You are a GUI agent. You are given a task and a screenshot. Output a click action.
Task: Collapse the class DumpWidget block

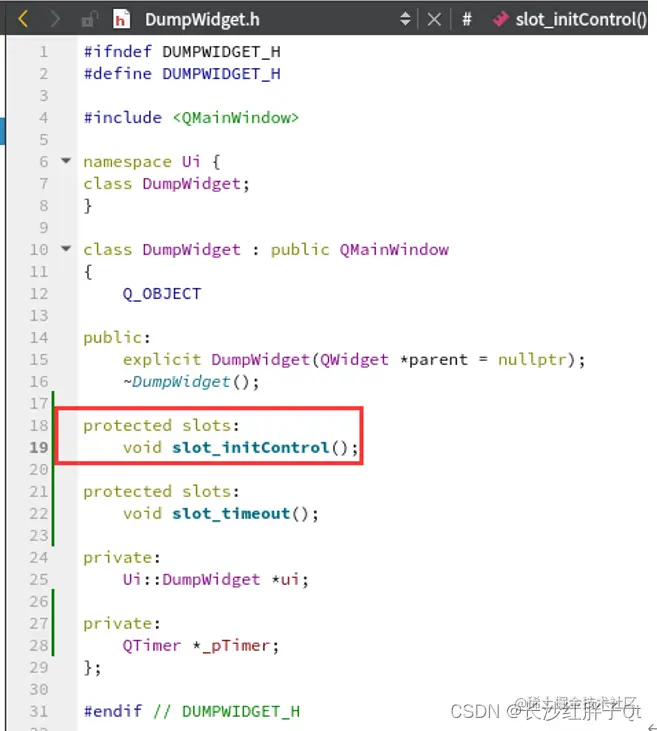click(x=66, y=248)
